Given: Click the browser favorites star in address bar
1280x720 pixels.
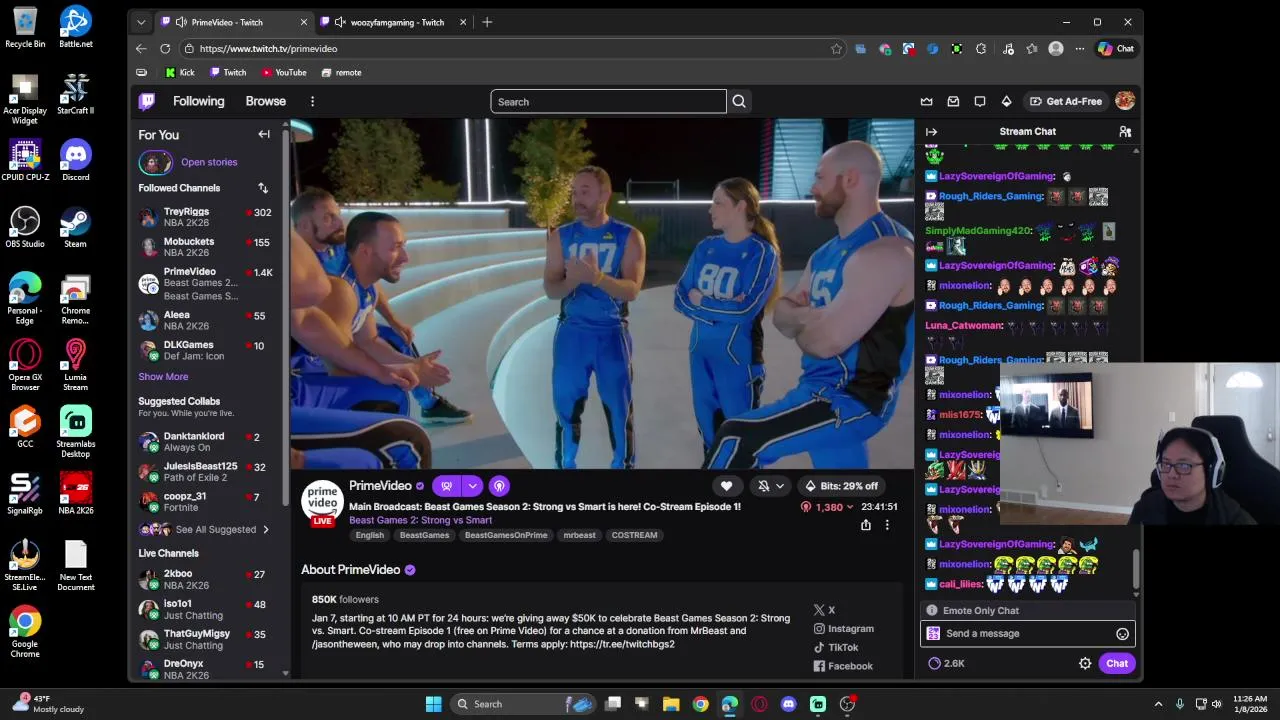Looking at the screenshot, I should click(x=836, y=48).
